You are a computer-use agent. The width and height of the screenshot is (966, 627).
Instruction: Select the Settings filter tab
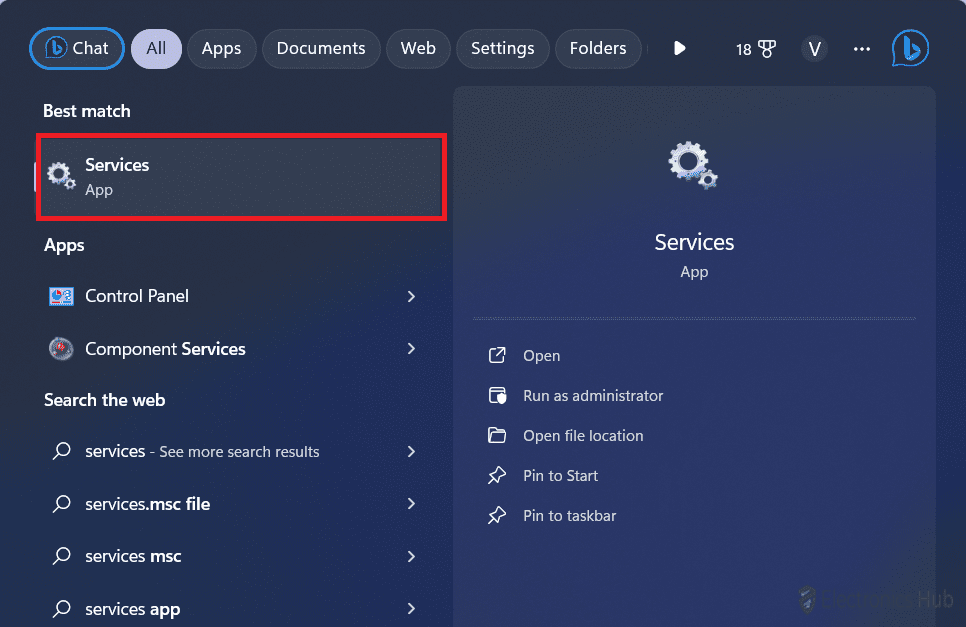pos(502,48)
